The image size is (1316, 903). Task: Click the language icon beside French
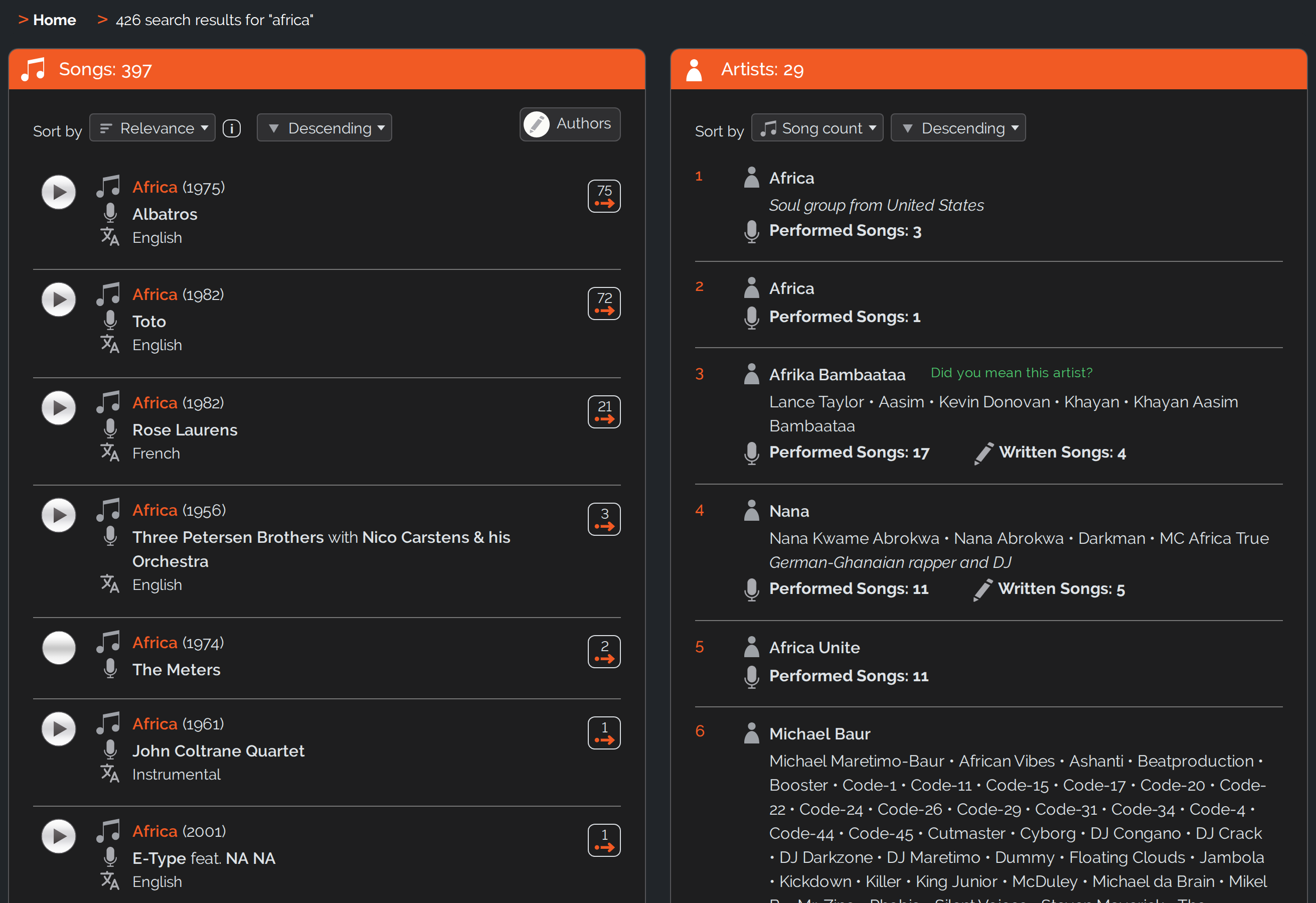tap(110, 452)
